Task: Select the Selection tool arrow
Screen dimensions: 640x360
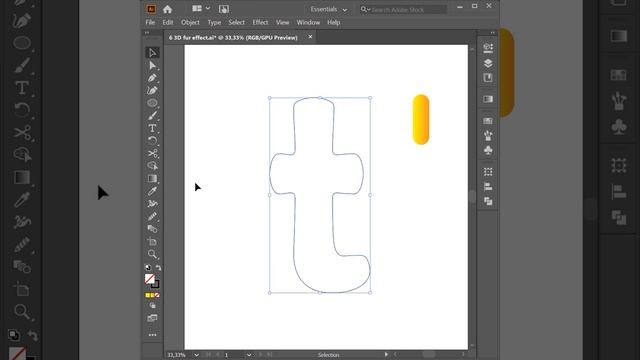Action: pos(152,53)
